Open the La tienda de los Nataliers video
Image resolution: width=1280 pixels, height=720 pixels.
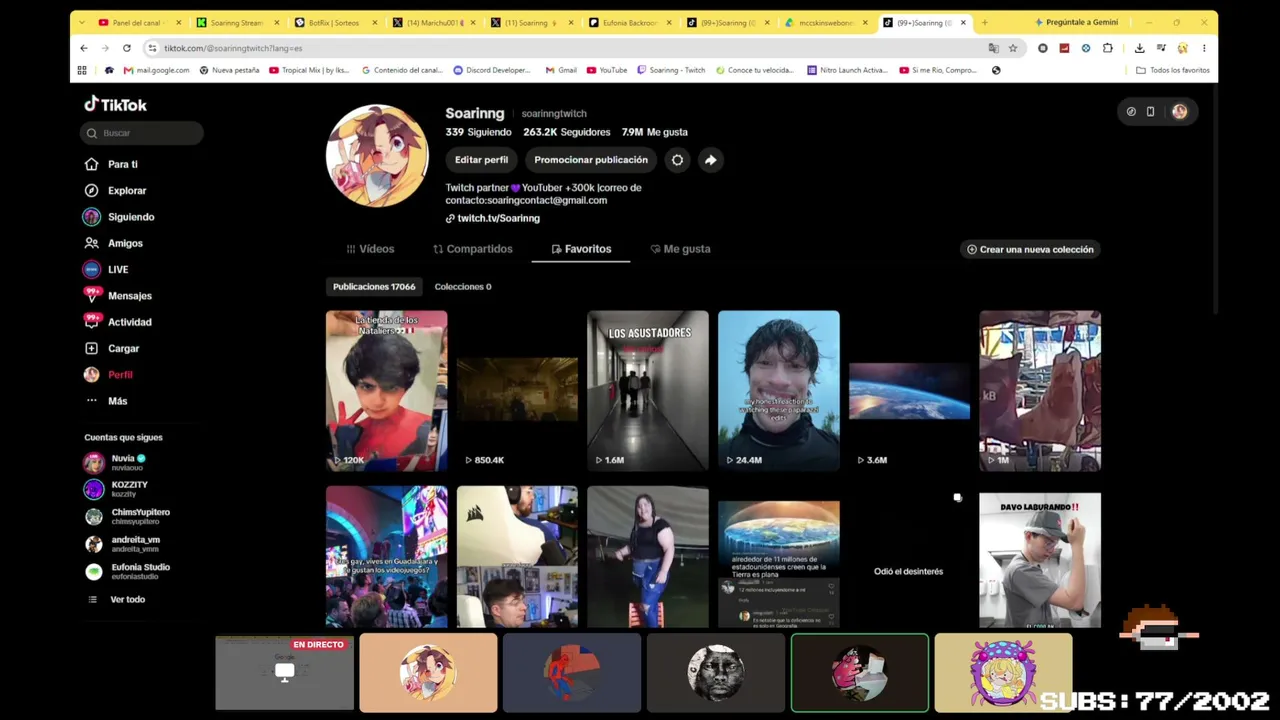tap(386, 390)
